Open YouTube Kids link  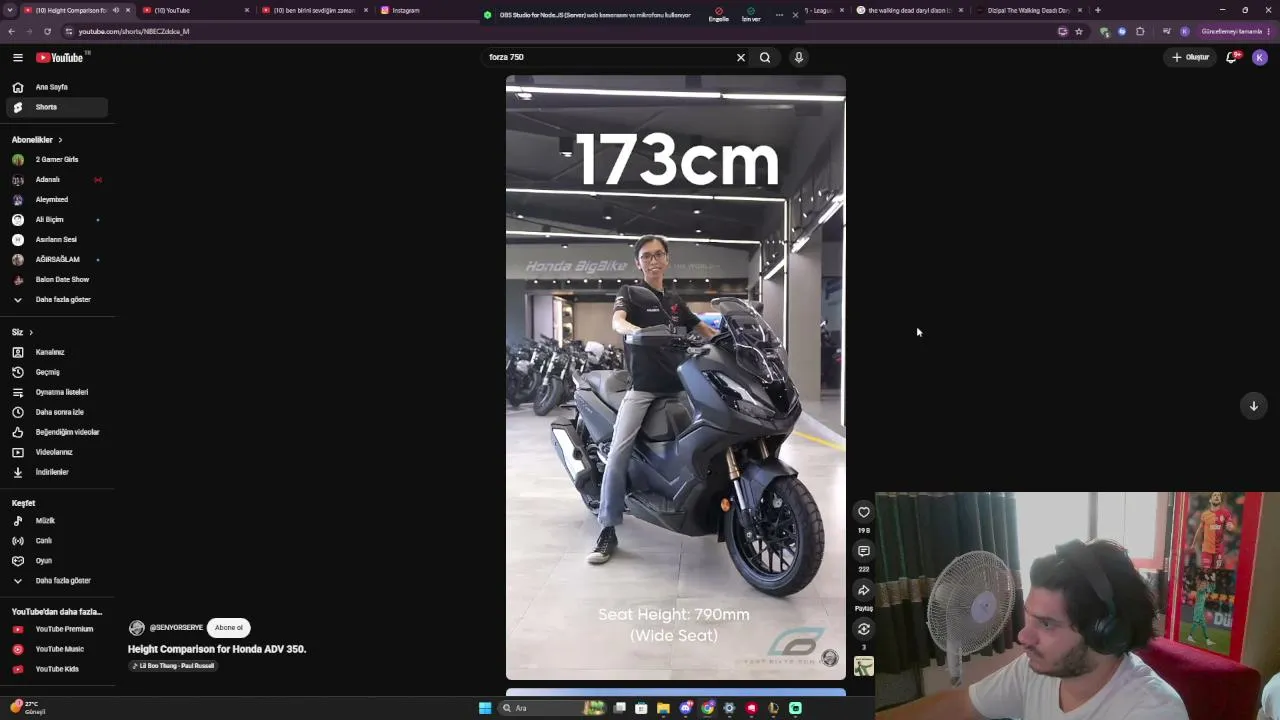[57, 669]
